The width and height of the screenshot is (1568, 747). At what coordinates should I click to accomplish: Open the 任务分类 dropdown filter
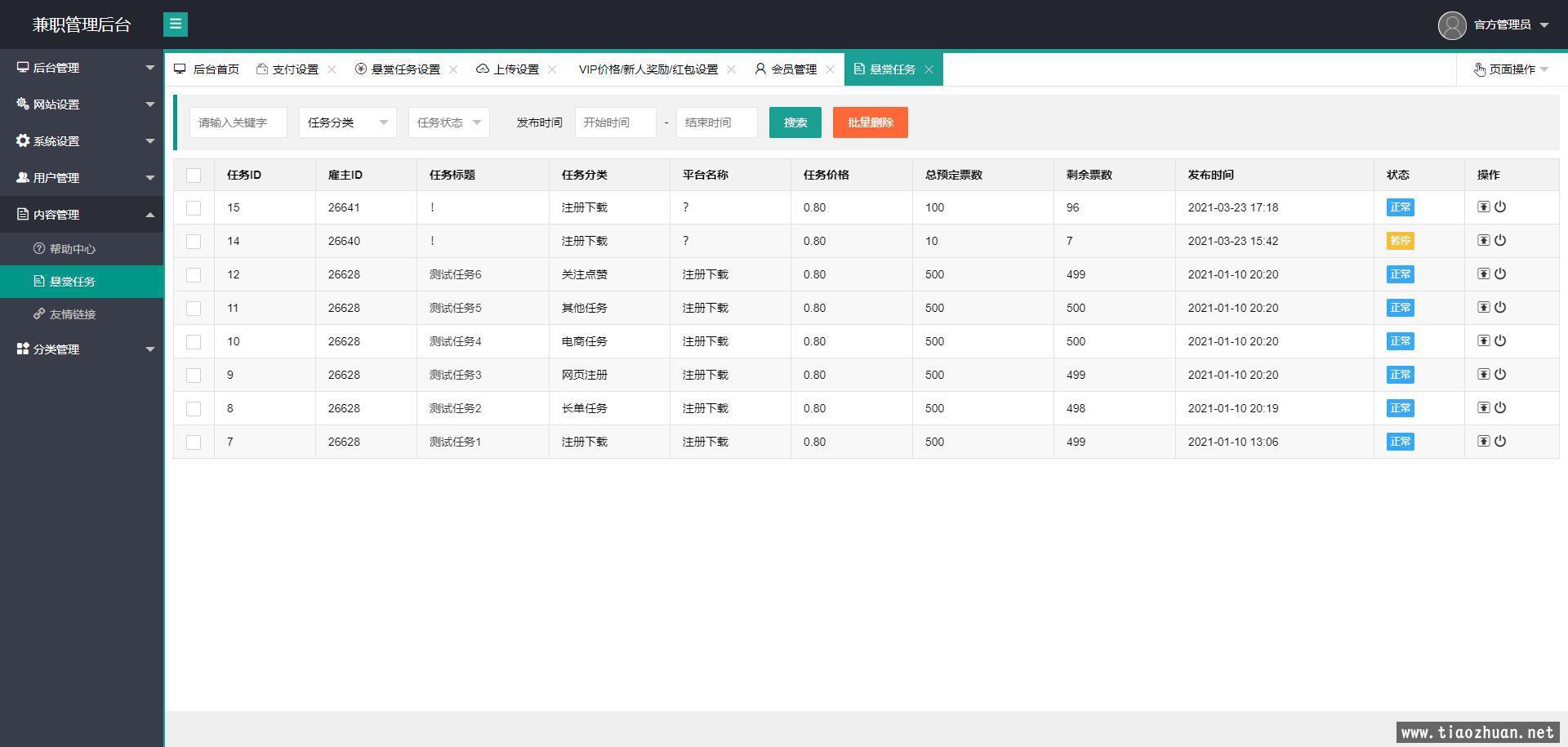(348, 122)
